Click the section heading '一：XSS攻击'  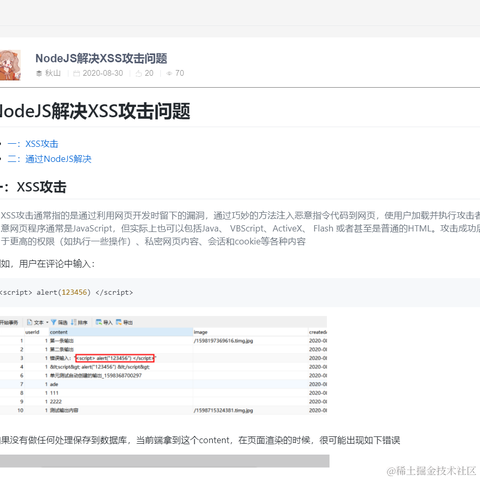[33, 187]
